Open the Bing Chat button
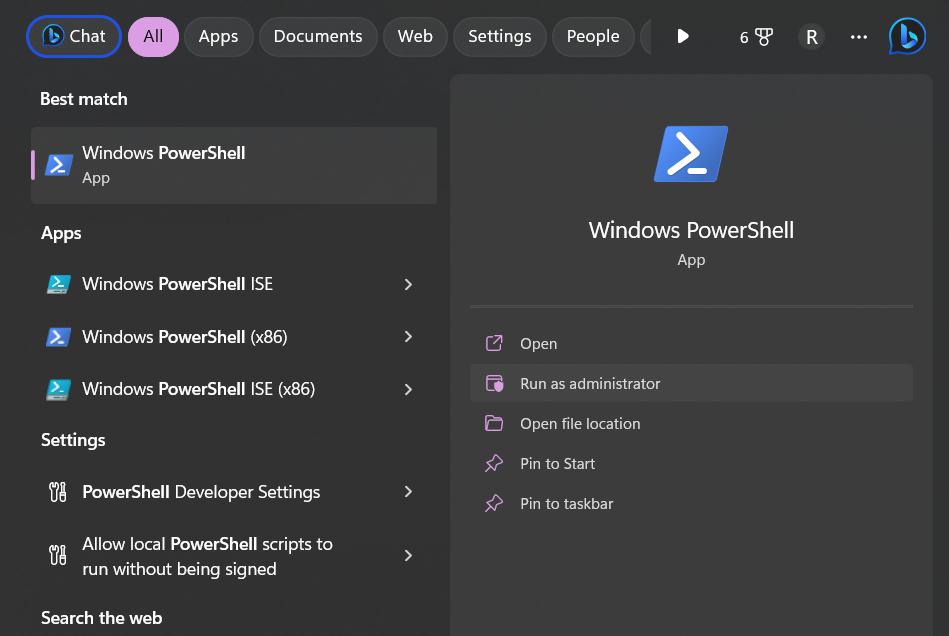949x636 pixels. tap(74, 37)
